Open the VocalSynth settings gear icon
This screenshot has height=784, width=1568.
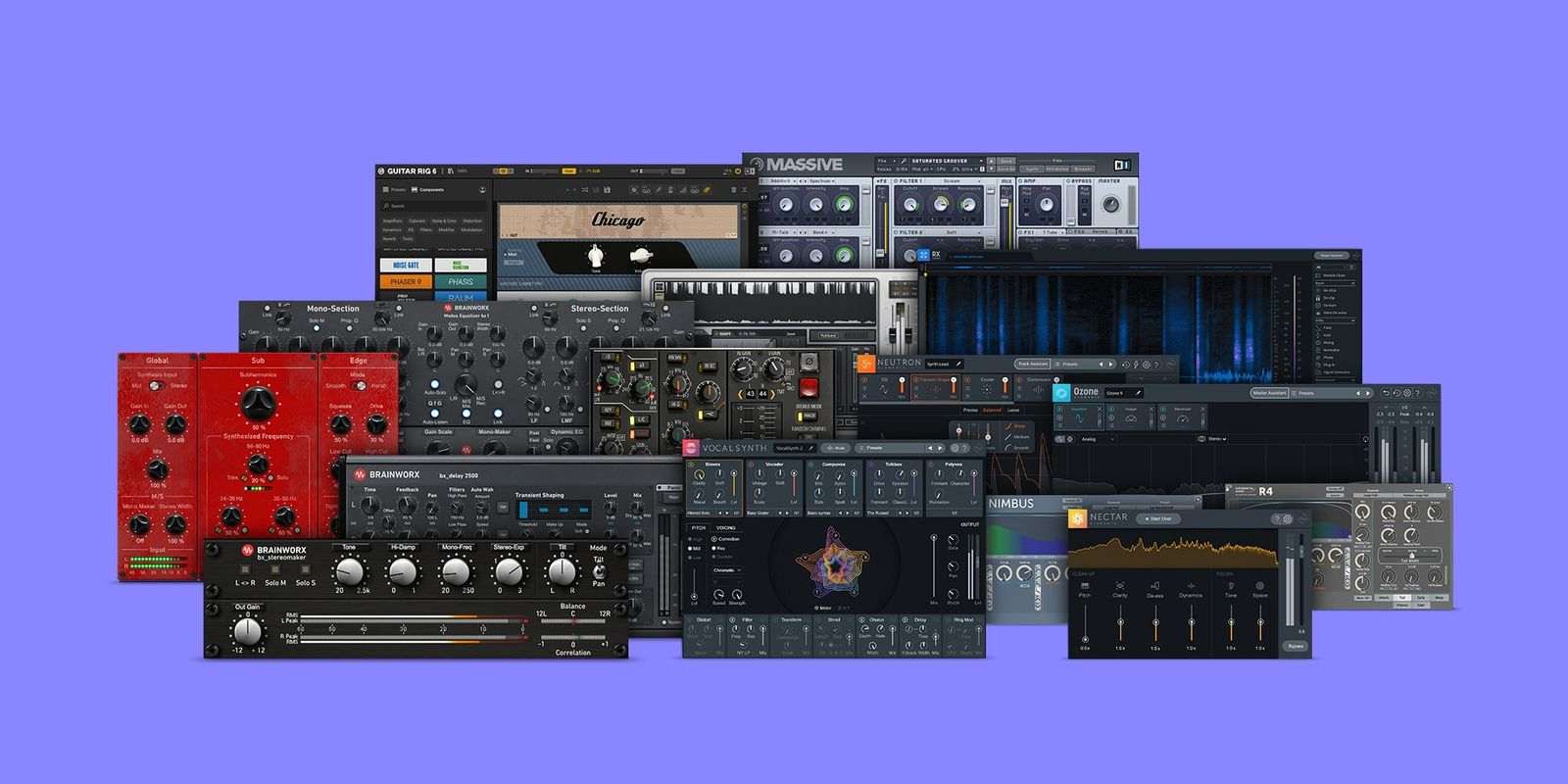click(x=955, y=448)
